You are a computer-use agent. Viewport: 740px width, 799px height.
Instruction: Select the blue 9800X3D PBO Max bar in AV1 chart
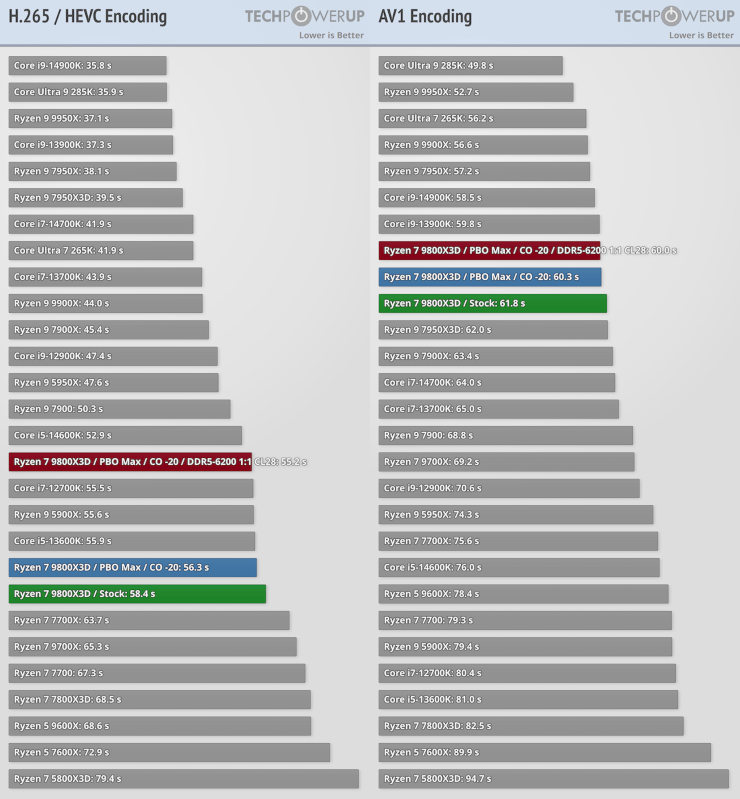[x=490, y=277]
